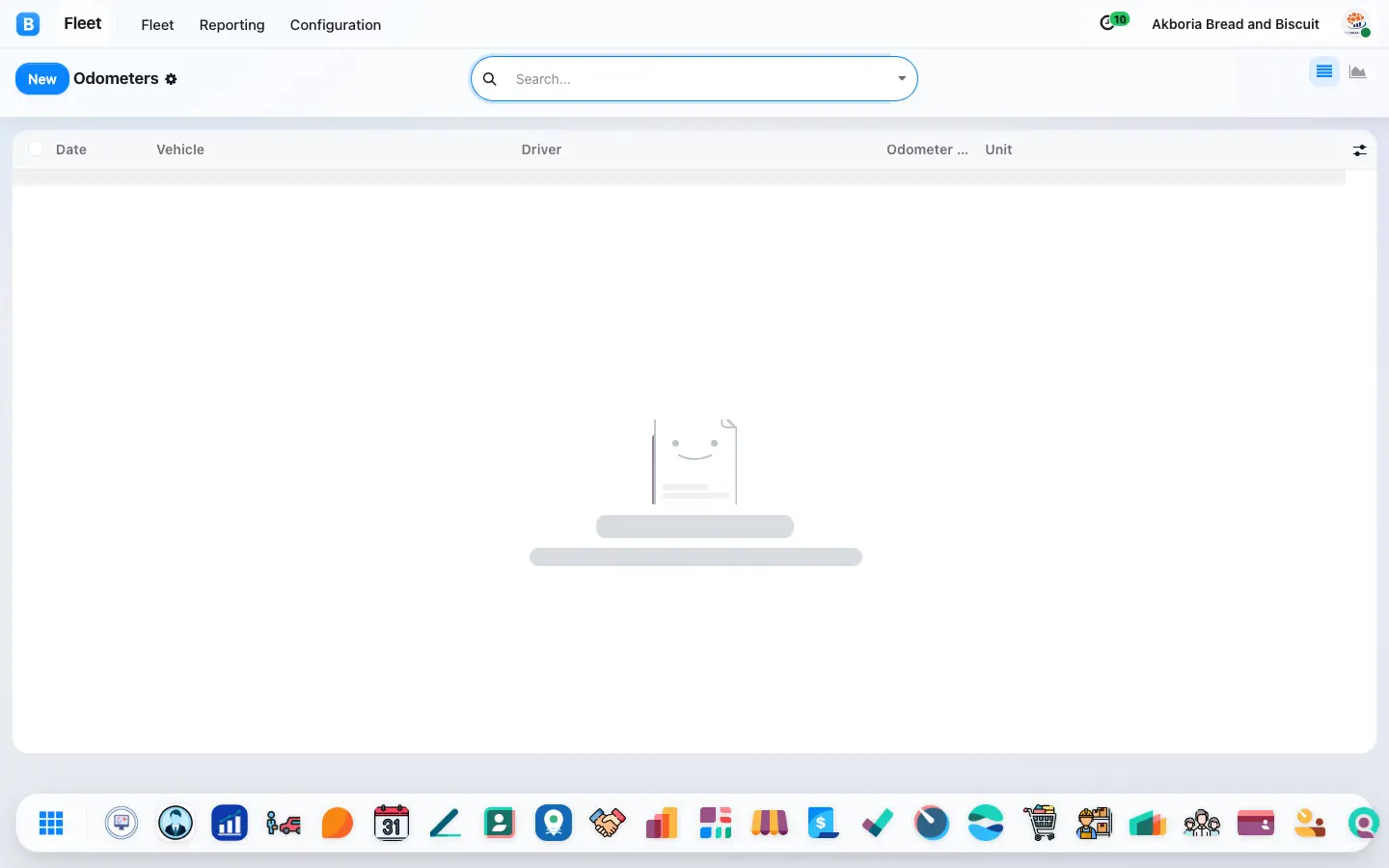Switch to list view
The image size is (1389, 868).
pos(1324,71)
